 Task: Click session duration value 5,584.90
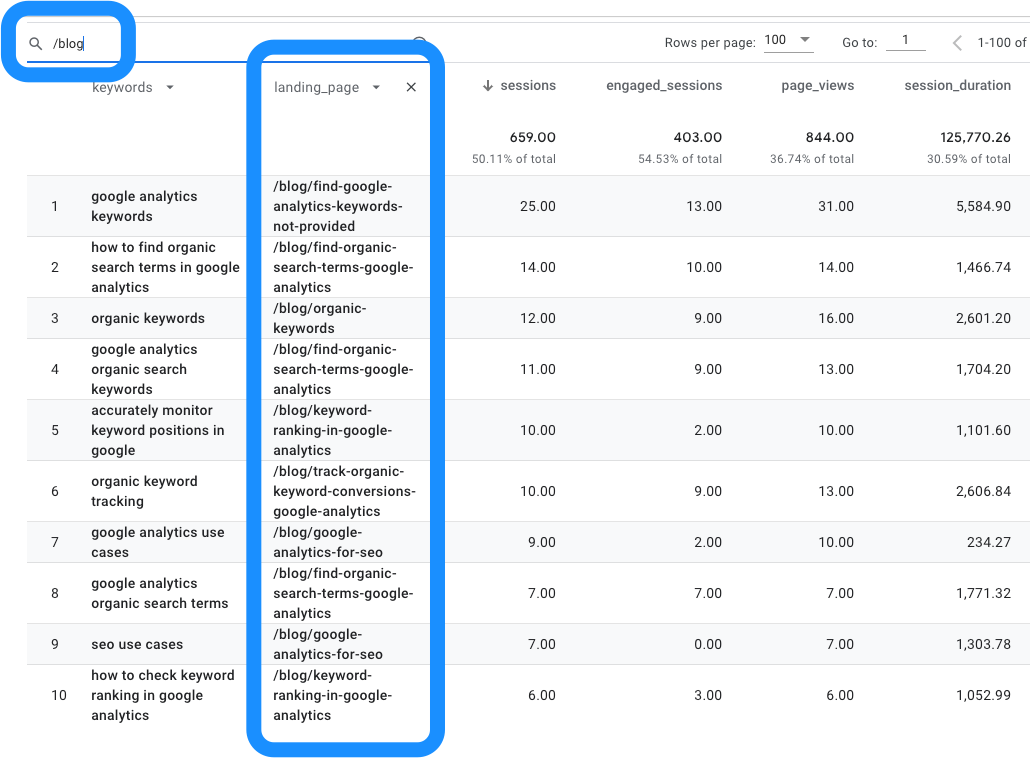pyautogui.click(x=983, y=206)
